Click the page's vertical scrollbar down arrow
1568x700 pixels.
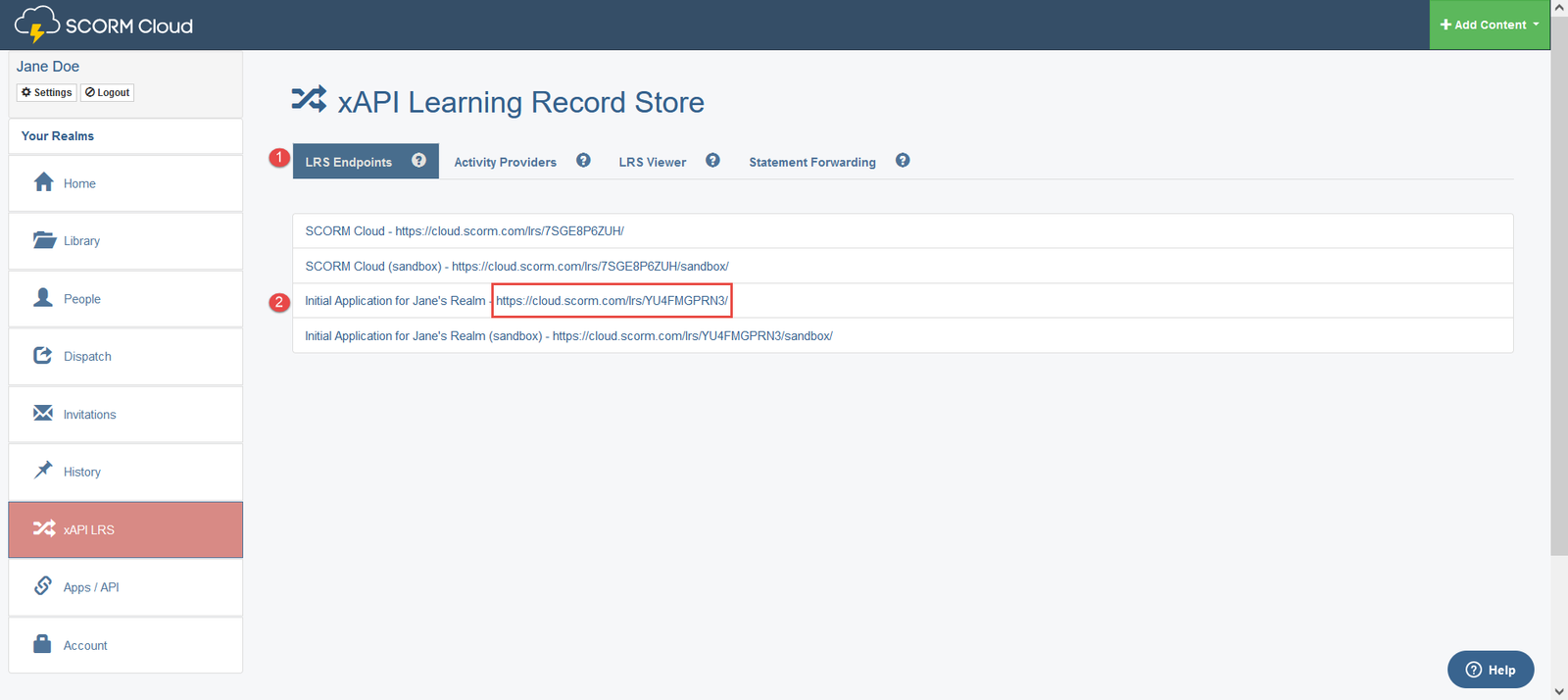pyautogui.click(x=1559, y=691)
